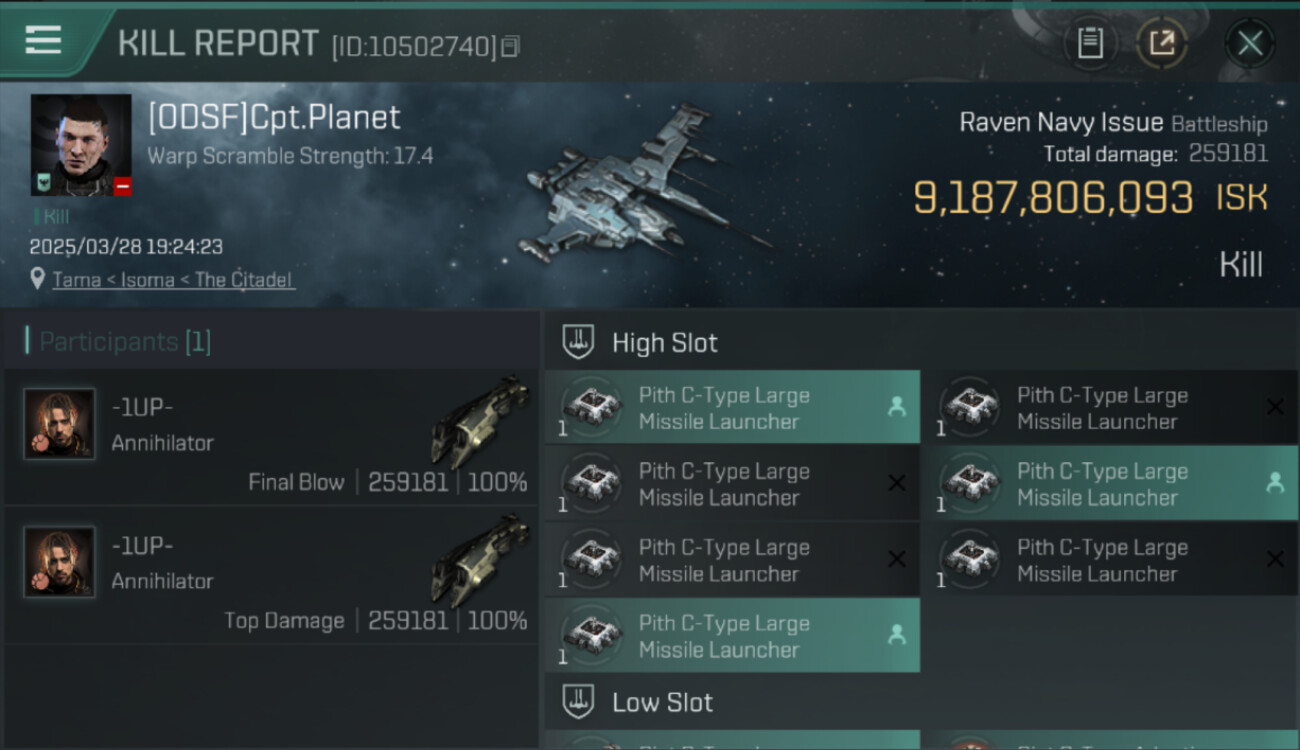The height and width of the screenshot is (750, 1300).
Task: Click the red minus standing badge
Action: click(122, 186)
